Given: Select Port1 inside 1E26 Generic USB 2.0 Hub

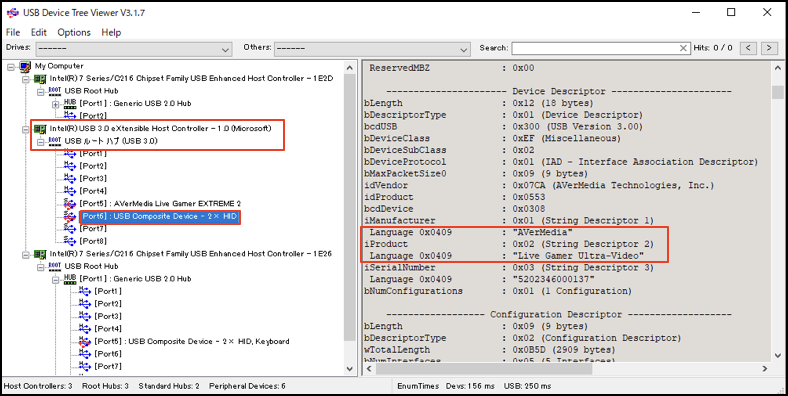Looking at the screenshot, I should [108, 291].
